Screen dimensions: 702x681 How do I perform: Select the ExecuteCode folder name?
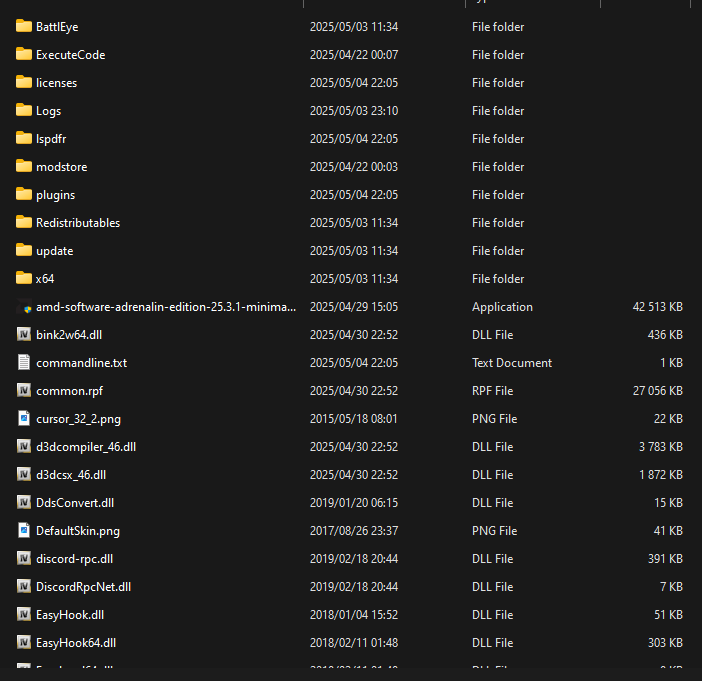(71, 55)
